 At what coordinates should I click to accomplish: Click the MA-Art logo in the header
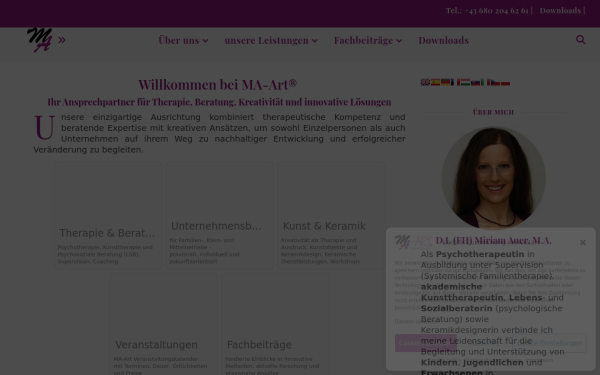39,40
